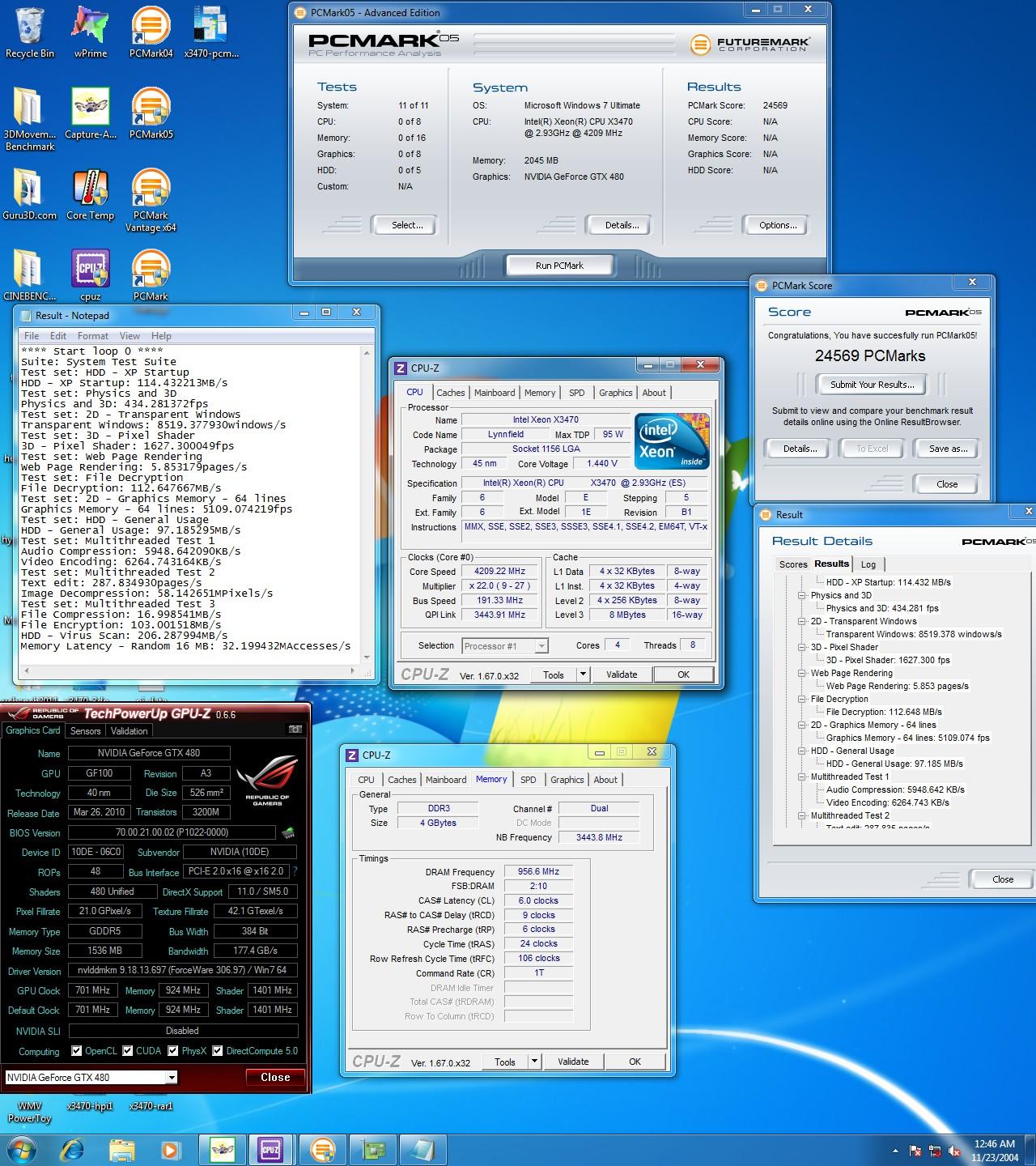This screenshot has width=1036, height=1166.
Task: Switch to Mainboard tab in CPU-Z CPU window
Action: (x=495, y=393)
